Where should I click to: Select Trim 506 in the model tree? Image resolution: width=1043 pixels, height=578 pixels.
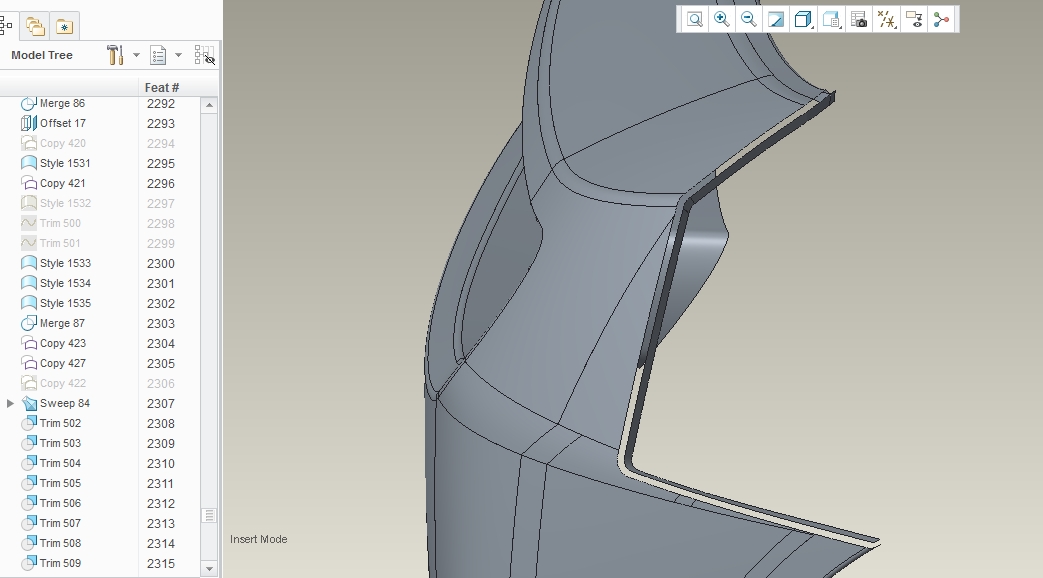(60, 503)
